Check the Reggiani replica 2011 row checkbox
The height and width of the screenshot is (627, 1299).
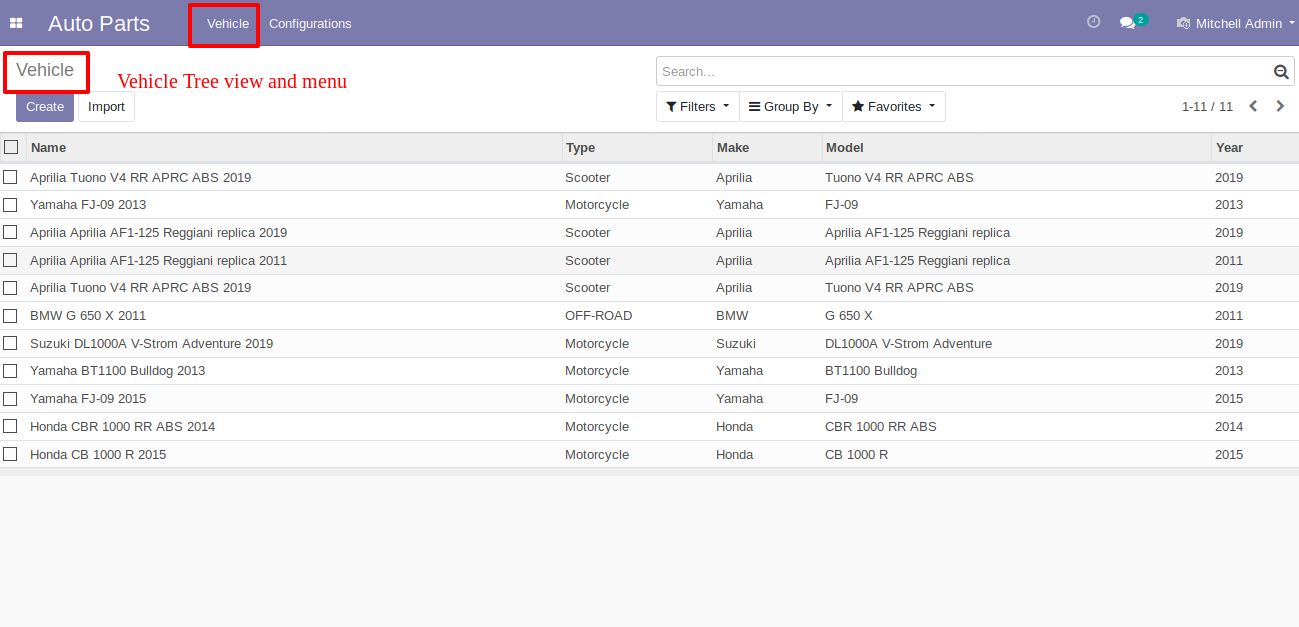(x=10, y=260)
